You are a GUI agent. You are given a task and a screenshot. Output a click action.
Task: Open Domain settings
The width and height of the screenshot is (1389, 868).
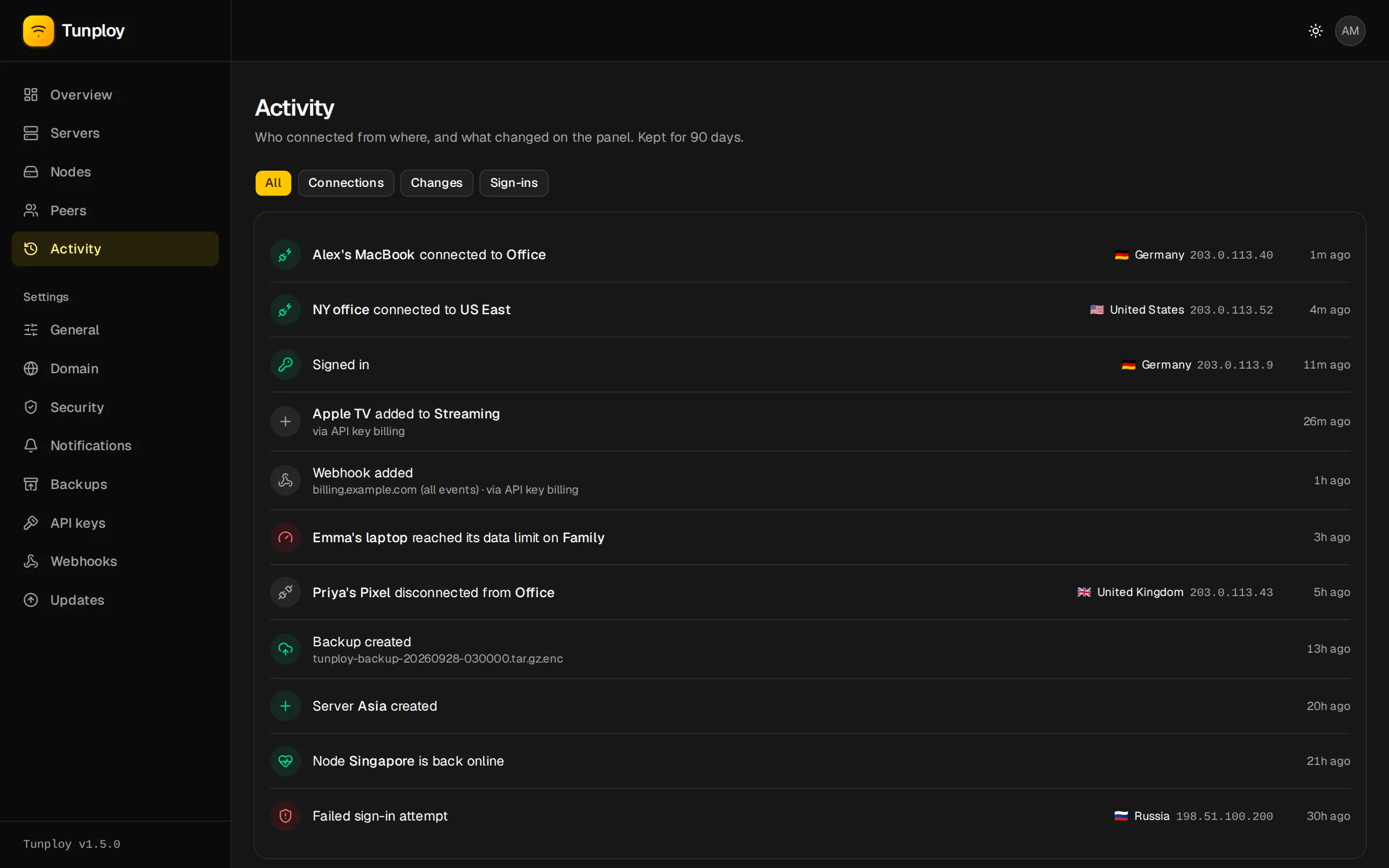115,369
